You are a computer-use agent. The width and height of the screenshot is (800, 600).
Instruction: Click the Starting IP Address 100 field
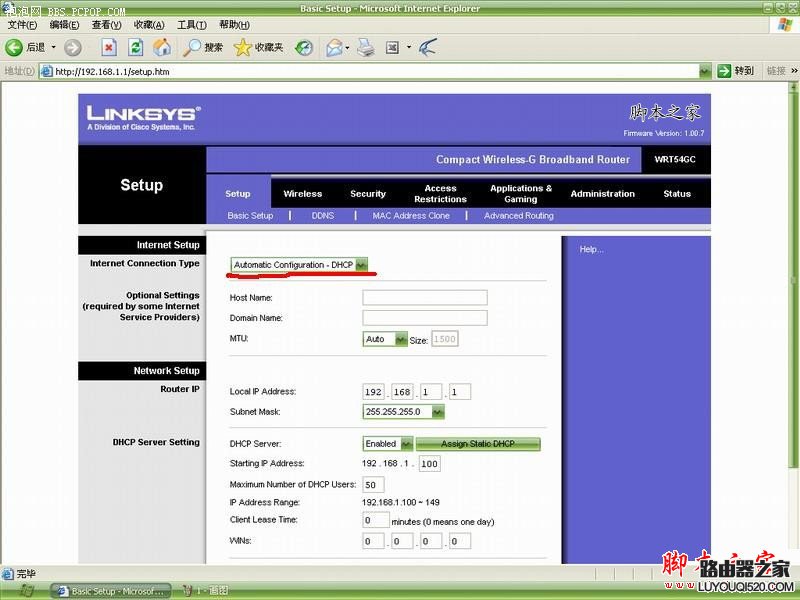tap(429, 464)
